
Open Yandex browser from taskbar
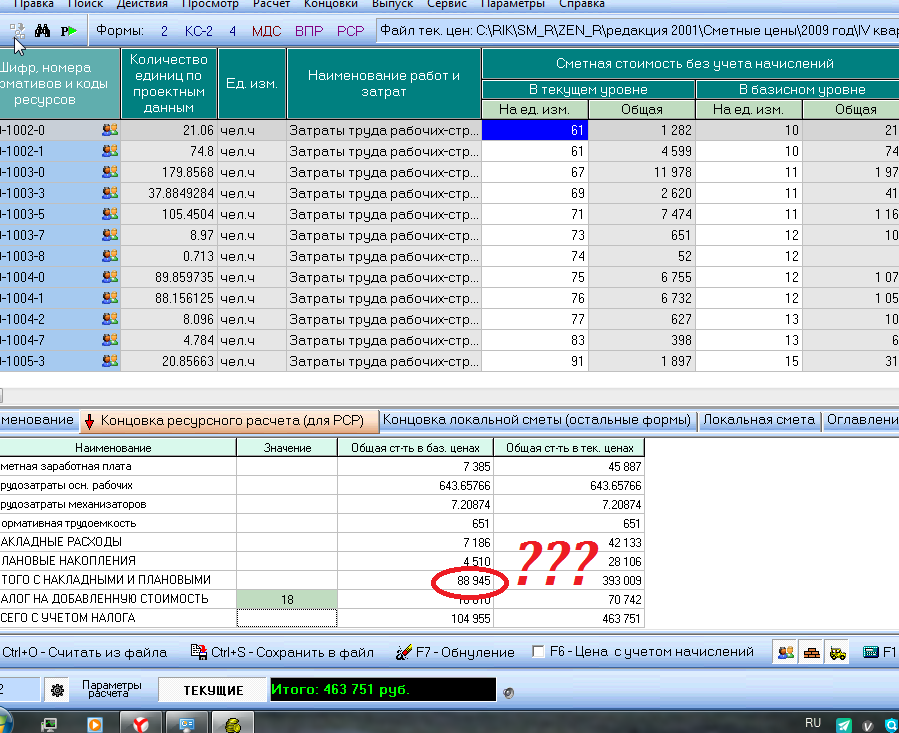[140, 723]
